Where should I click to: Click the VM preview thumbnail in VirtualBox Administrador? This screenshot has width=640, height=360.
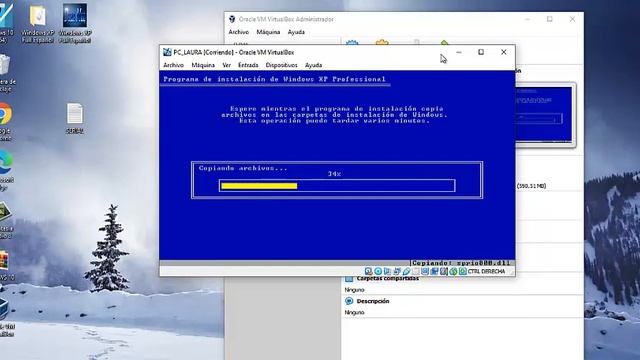pyautogui.click(x=544, y=114)
